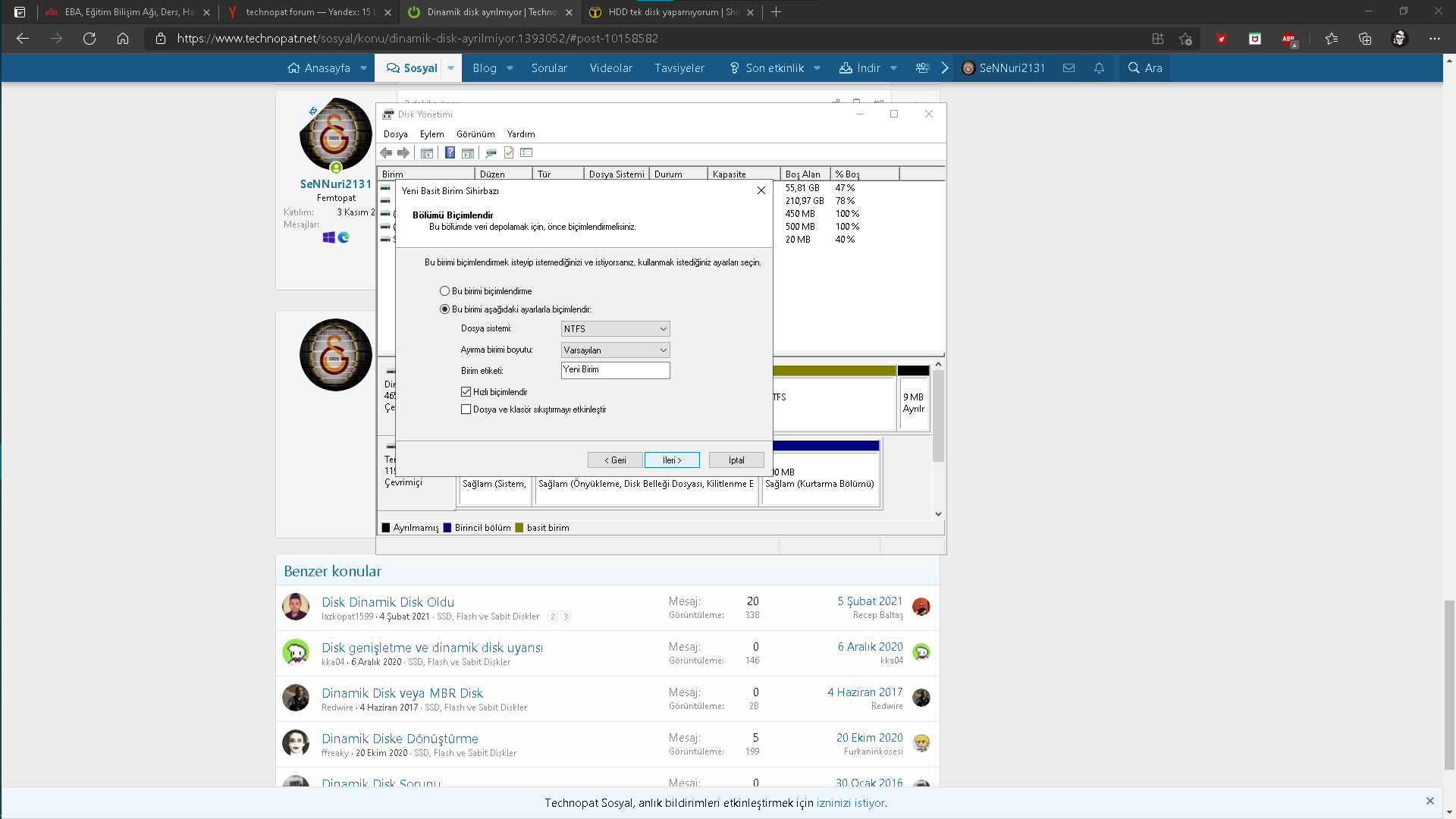Image resolution: width=1456 pixels, height=819 pixels.
Task: Open the 'Ayırma birimi boyutu' dropdown
Action: pos(615,350)
